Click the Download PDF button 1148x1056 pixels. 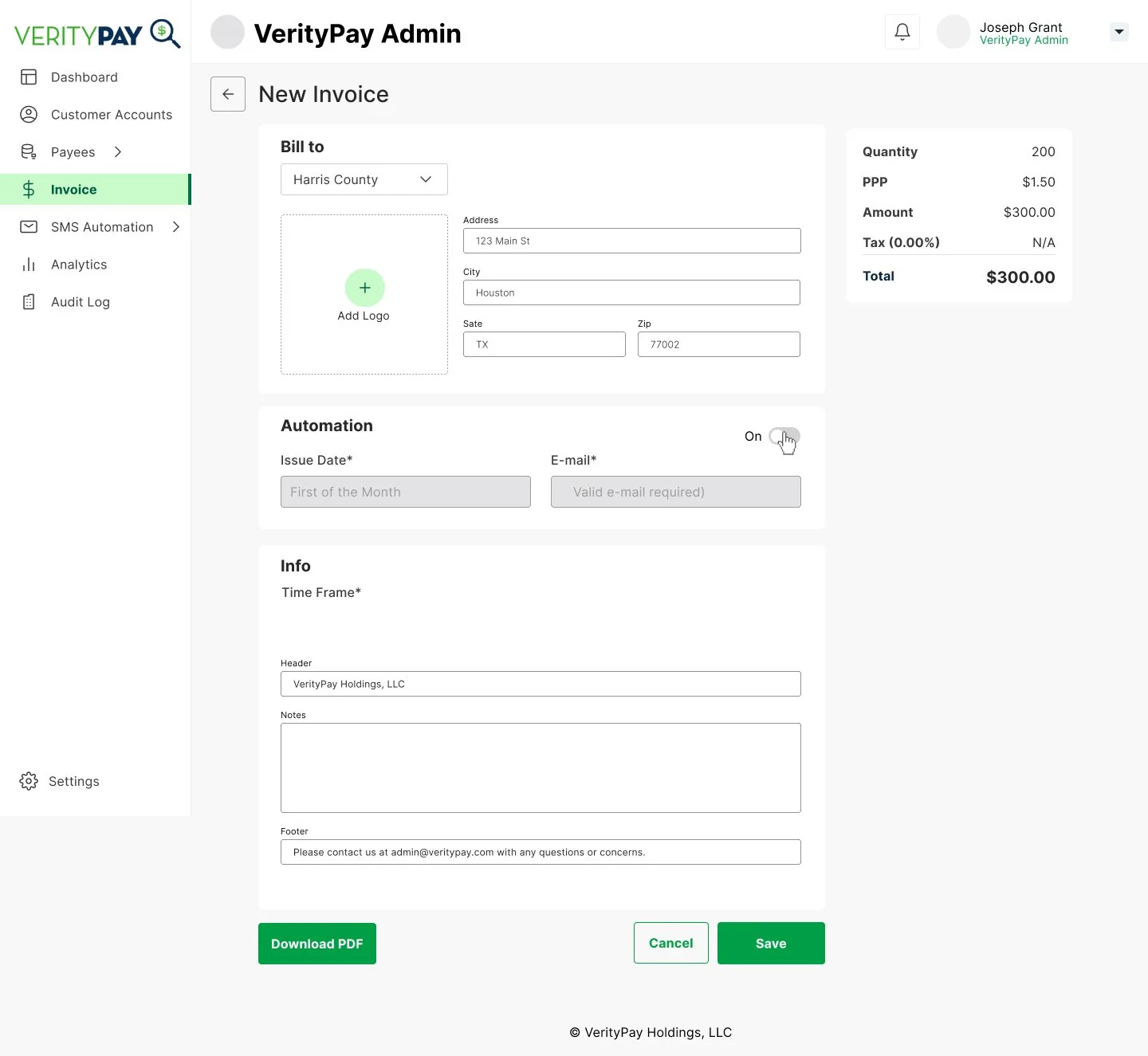[316, 943]
